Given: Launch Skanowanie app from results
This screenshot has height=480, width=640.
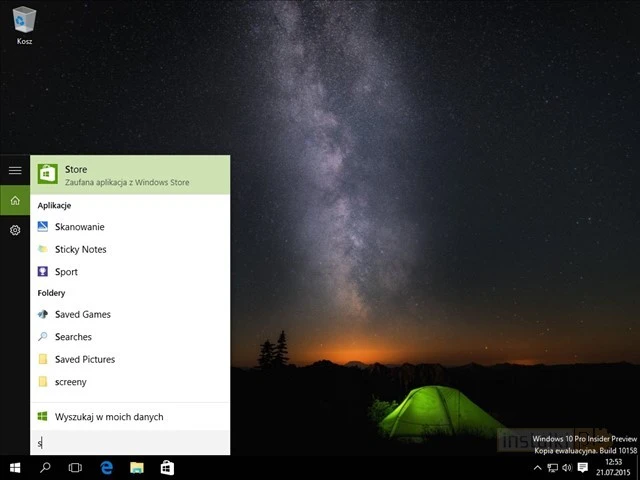Looking at the screenshot, I should [80, 227].
